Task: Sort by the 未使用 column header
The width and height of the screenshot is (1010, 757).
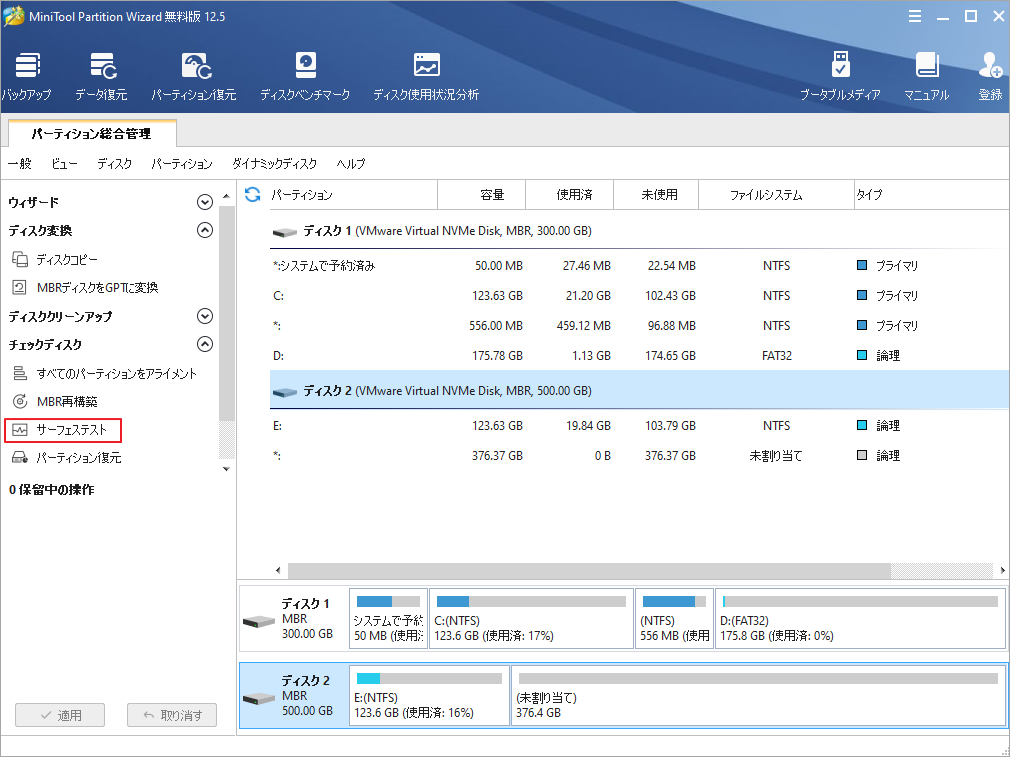Action: tap(656, 195)
